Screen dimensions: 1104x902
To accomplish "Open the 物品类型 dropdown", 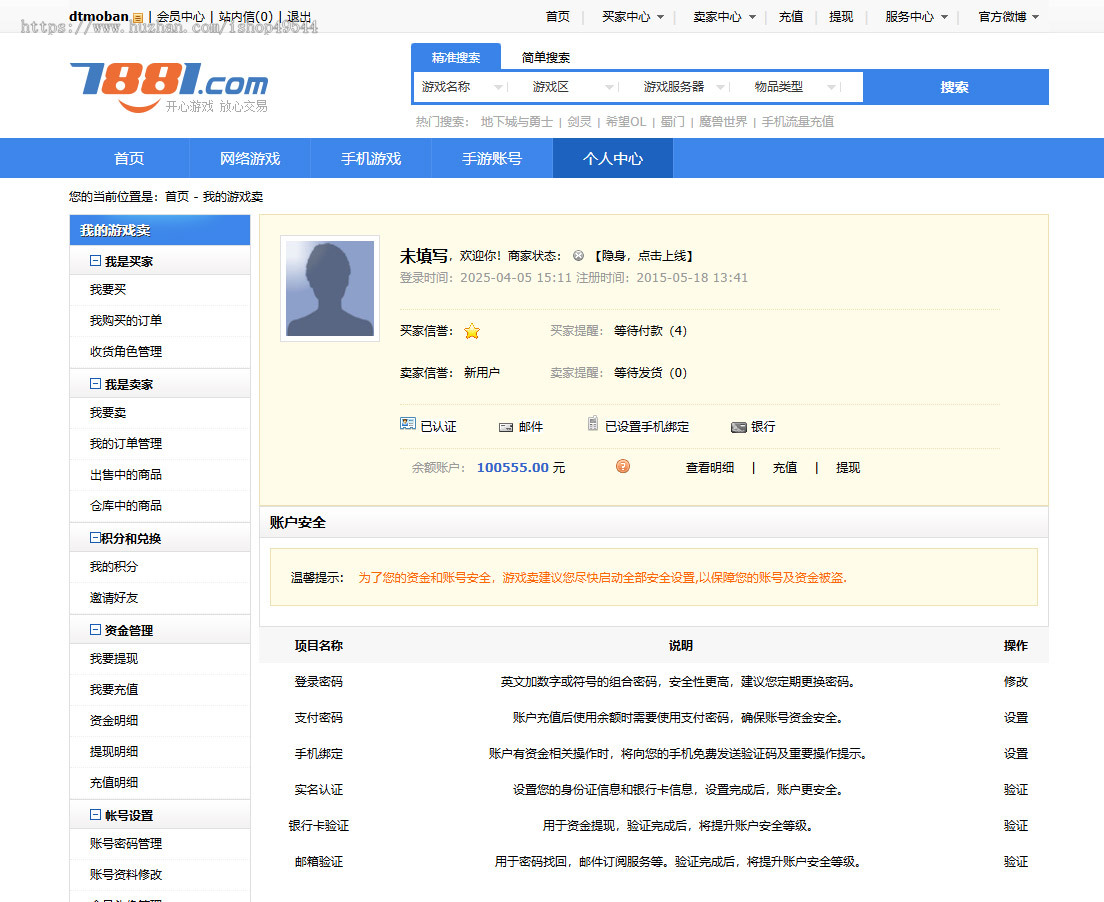I will pos(795,87).
